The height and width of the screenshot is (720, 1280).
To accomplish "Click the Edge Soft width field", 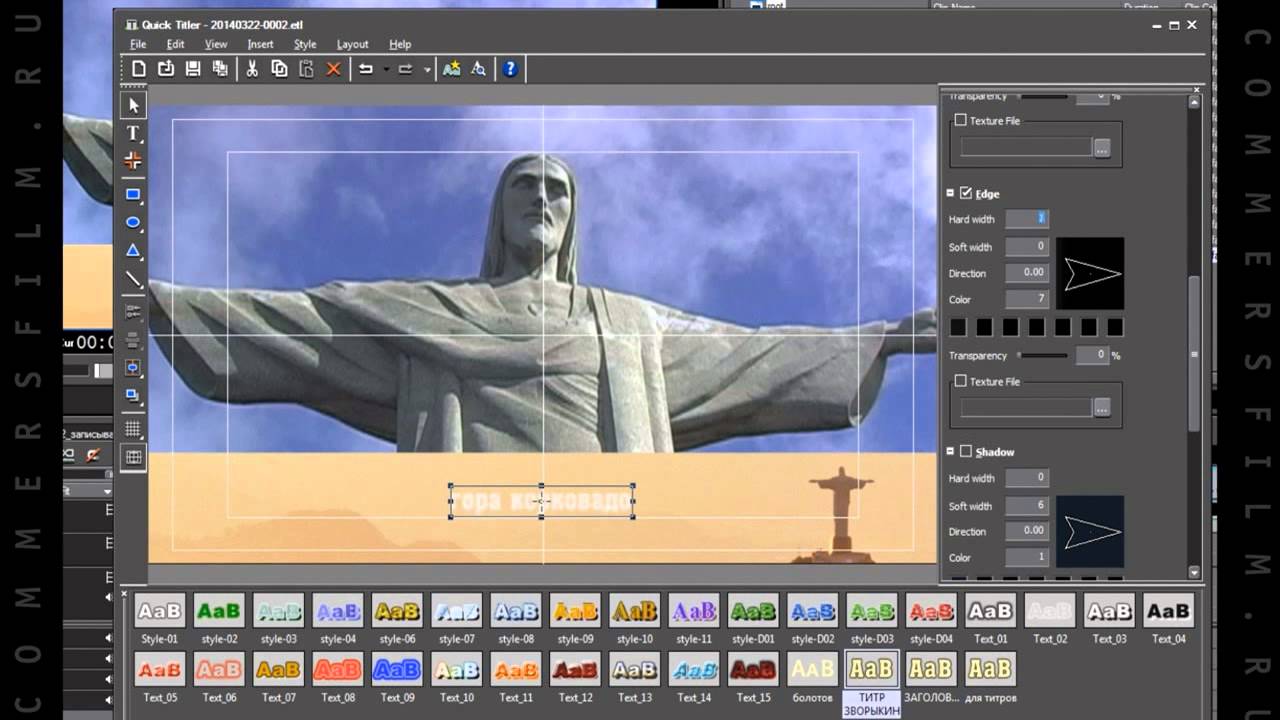I will pos(1027,246).
